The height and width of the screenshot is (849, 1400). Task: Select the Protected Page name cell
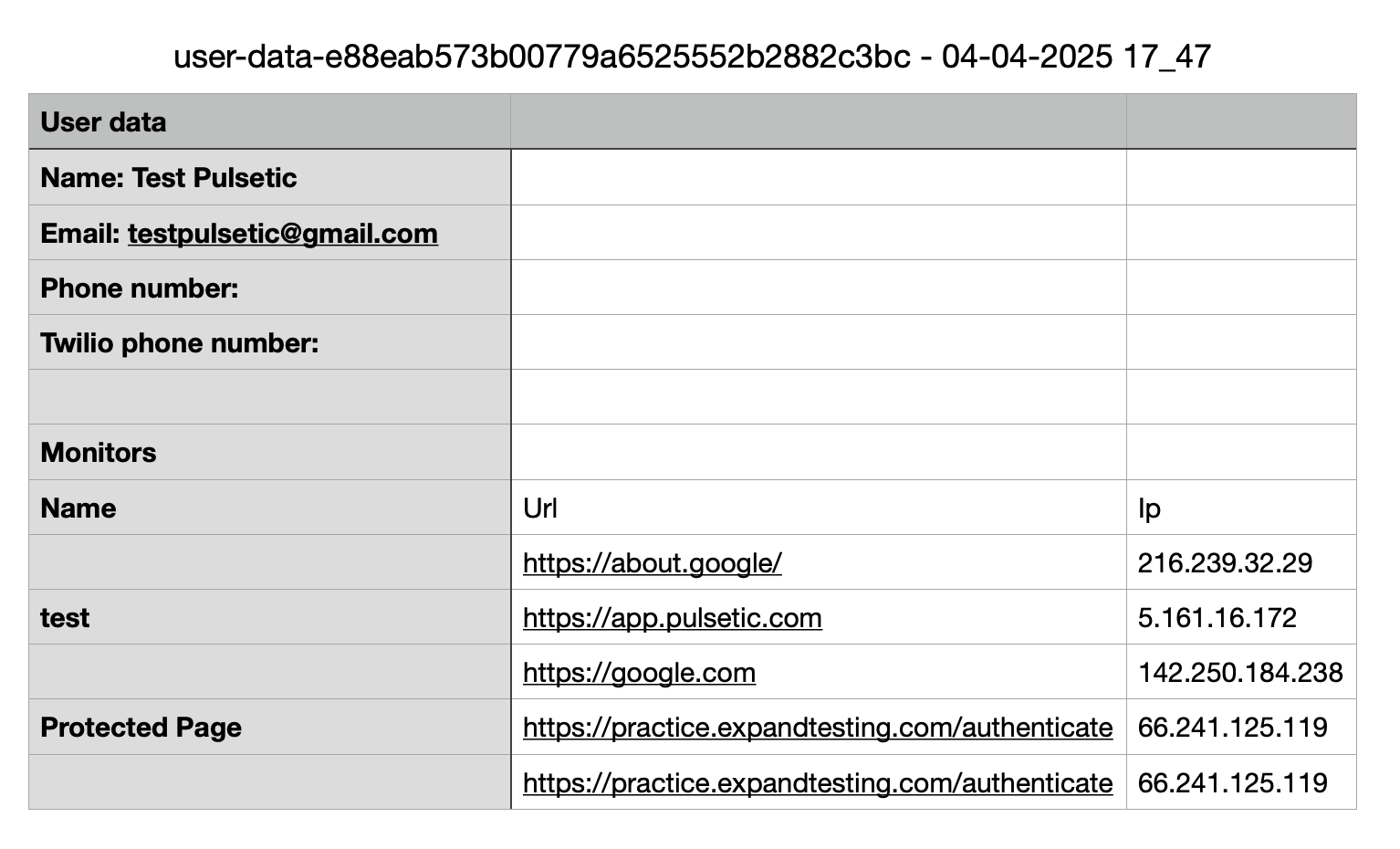click(x=270, y=727)
